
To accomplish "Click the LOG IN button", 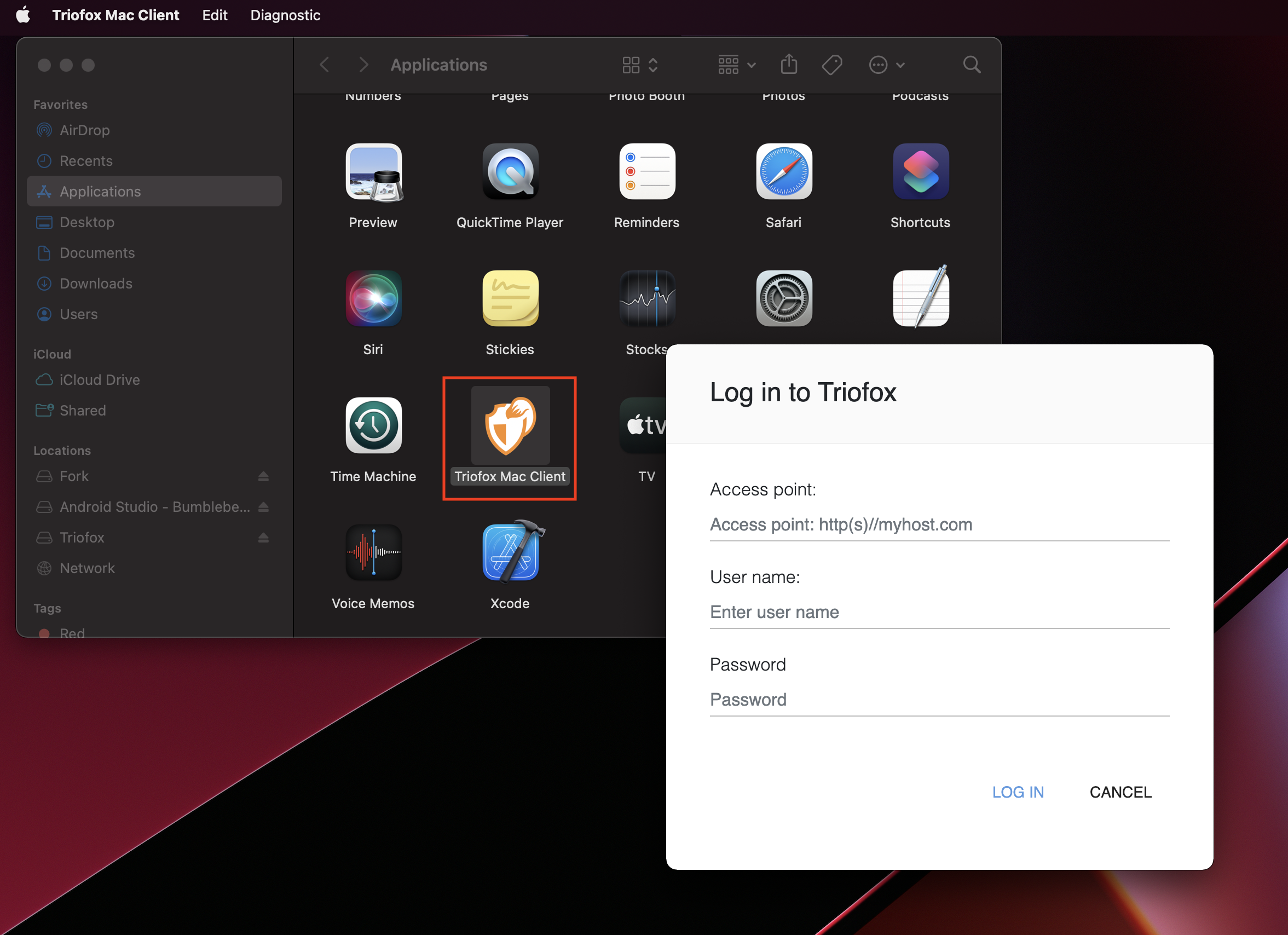I will tap(1017, 792).
